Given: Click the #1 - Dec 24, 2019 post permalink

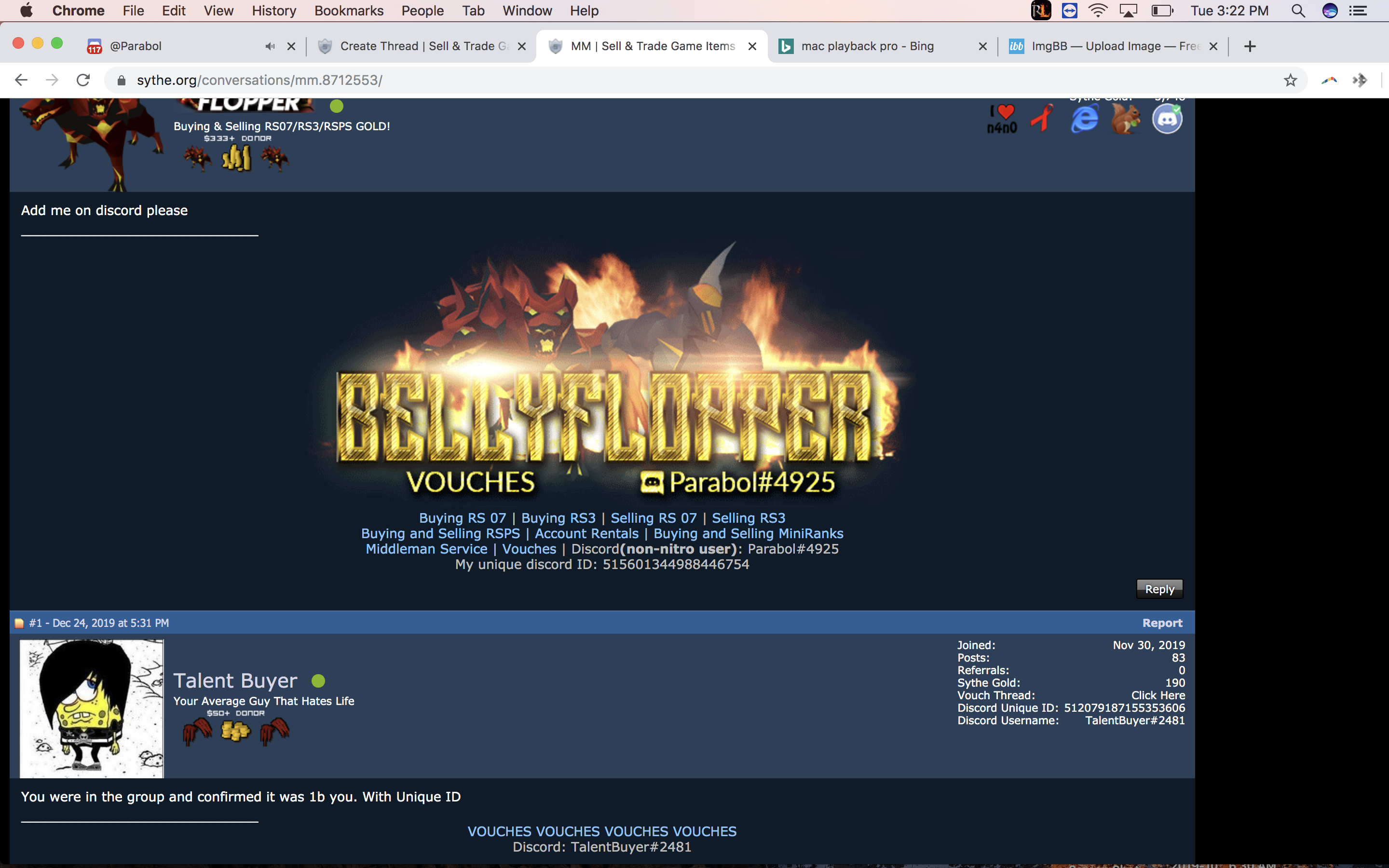Looking at the screenshot, I should 99,623.
